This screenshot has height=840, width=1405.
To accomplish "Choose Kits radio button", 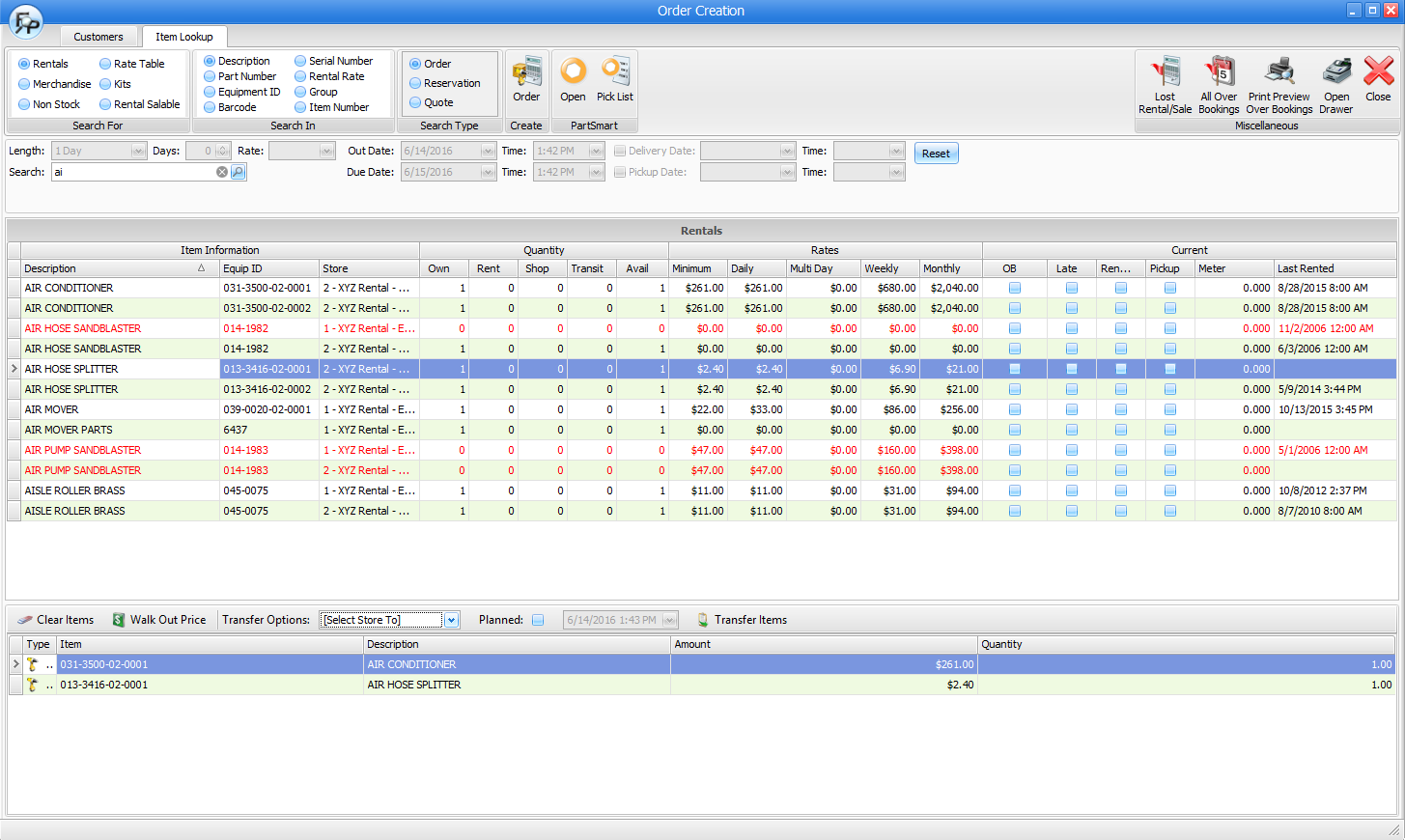I will [105, 84].
